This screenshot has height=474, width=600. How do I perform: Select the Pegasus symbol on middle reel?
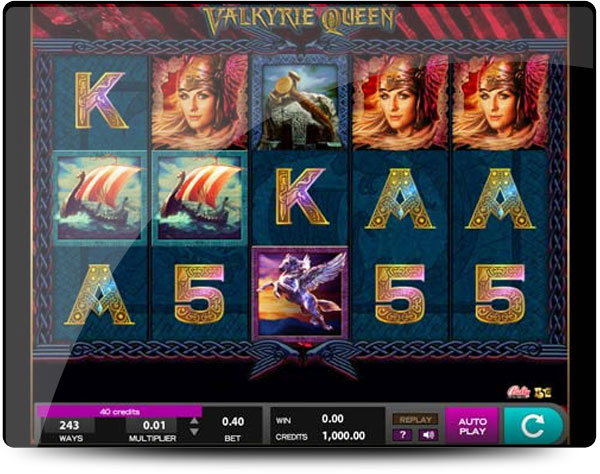300,293
